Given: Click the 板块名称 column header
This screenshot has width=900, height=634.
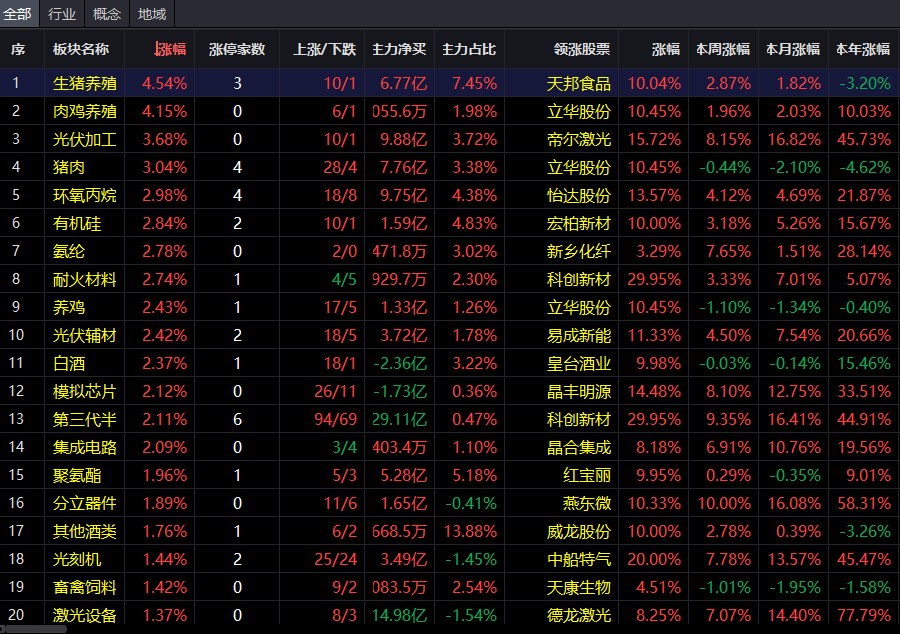Looking at the screenshot, I should pos(81,49).
